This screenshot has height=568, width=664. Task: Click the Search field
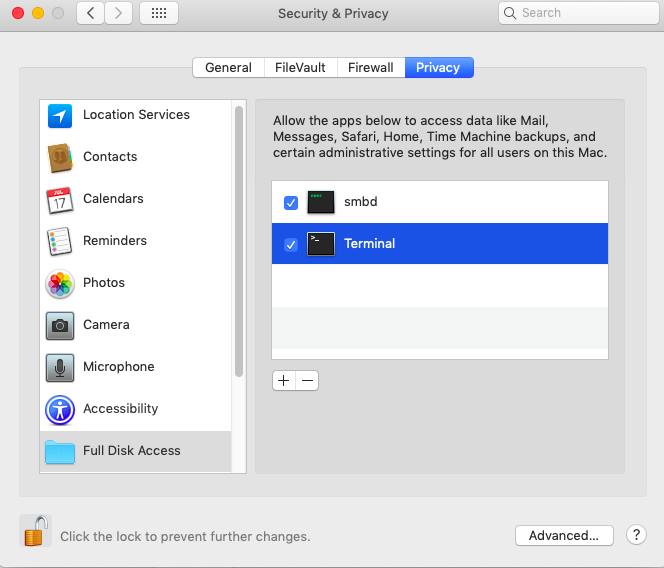pos(572,13)
